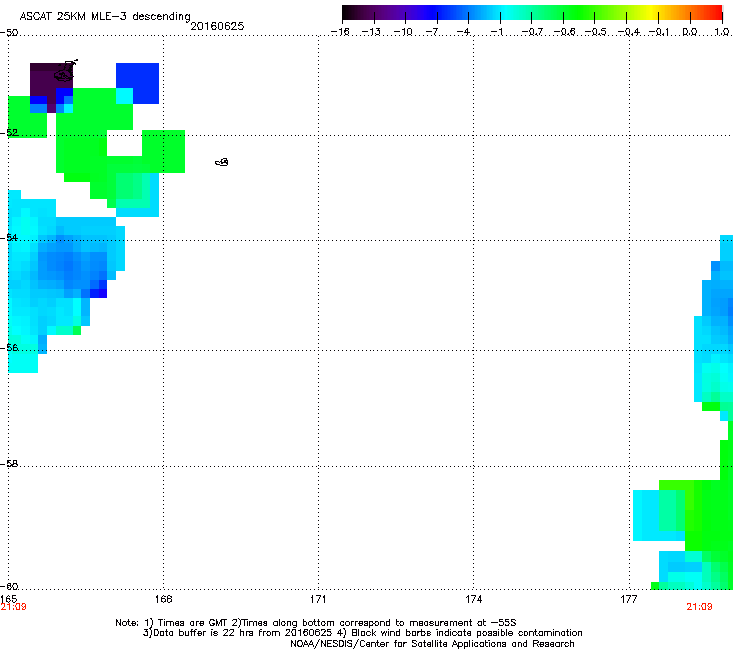Image resolution: width=740 pixels, height=650 pixels.
Task: Click the yellow section of the color scale
Action: (653, 12)
